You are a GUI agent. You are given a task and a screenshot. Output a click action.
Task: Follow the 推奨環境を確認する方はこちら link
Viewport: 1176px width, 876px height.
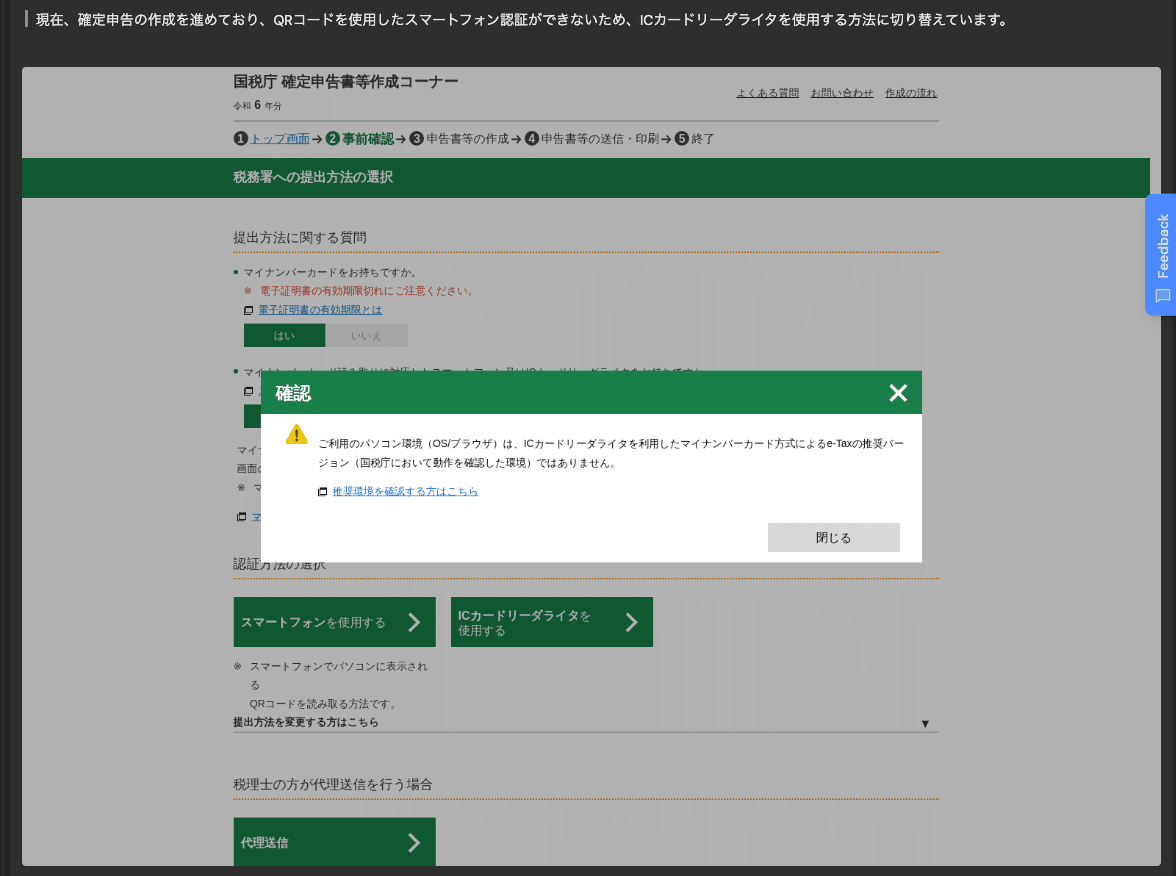click(x=404, y=491)
